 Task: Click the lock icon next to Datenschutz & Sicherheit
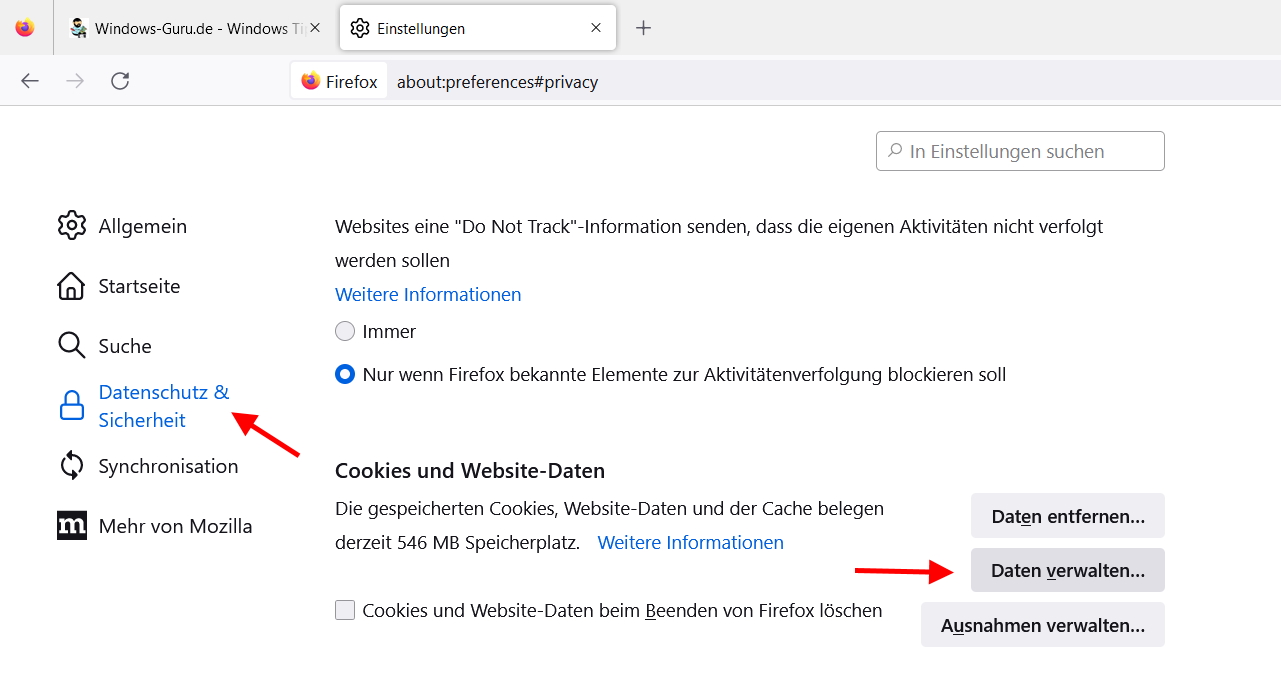tap(71, 405)
